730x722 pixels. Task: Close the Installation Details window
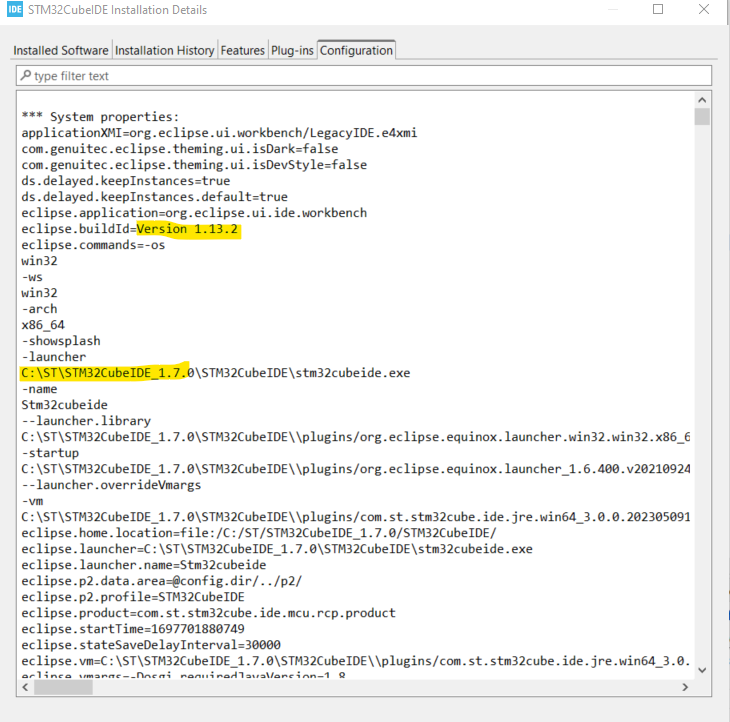coord(704,9)
